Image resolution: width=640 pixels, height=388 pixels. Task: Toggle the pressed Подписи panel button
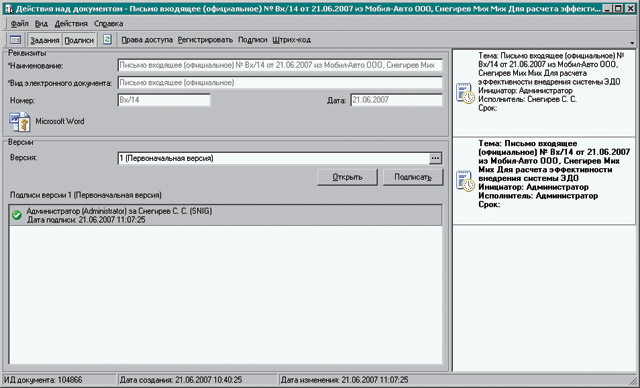[79, 40]
